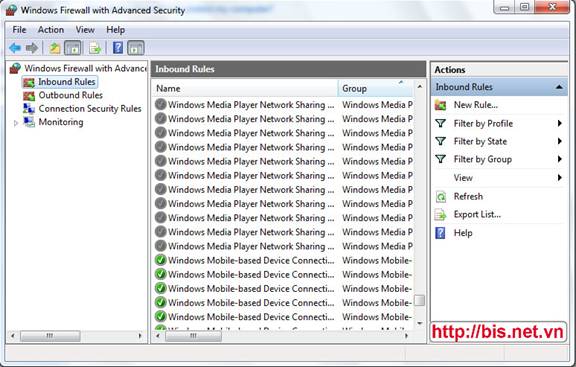Open system menu via title bar firewall icon
Viewport: 576px width, 367px height.
[x=11, y=10]
